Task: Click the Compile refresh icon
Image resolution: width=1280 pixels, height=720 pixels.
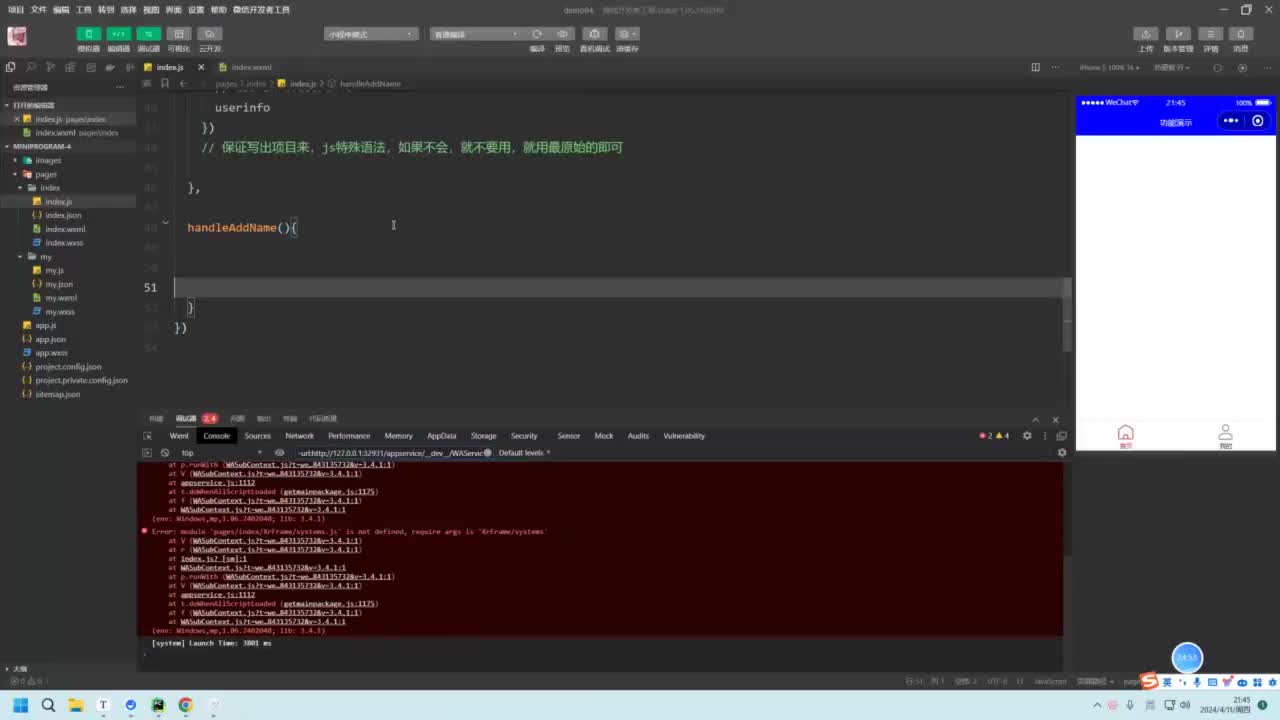Action: pyautogui.click(x=537, y=34)
